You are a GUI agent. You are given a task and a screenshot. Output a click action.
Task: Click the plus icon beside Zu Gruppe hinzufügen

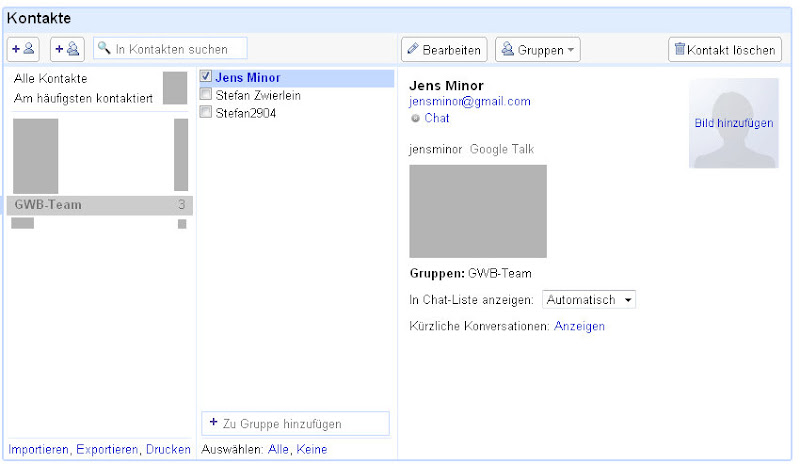213,422
